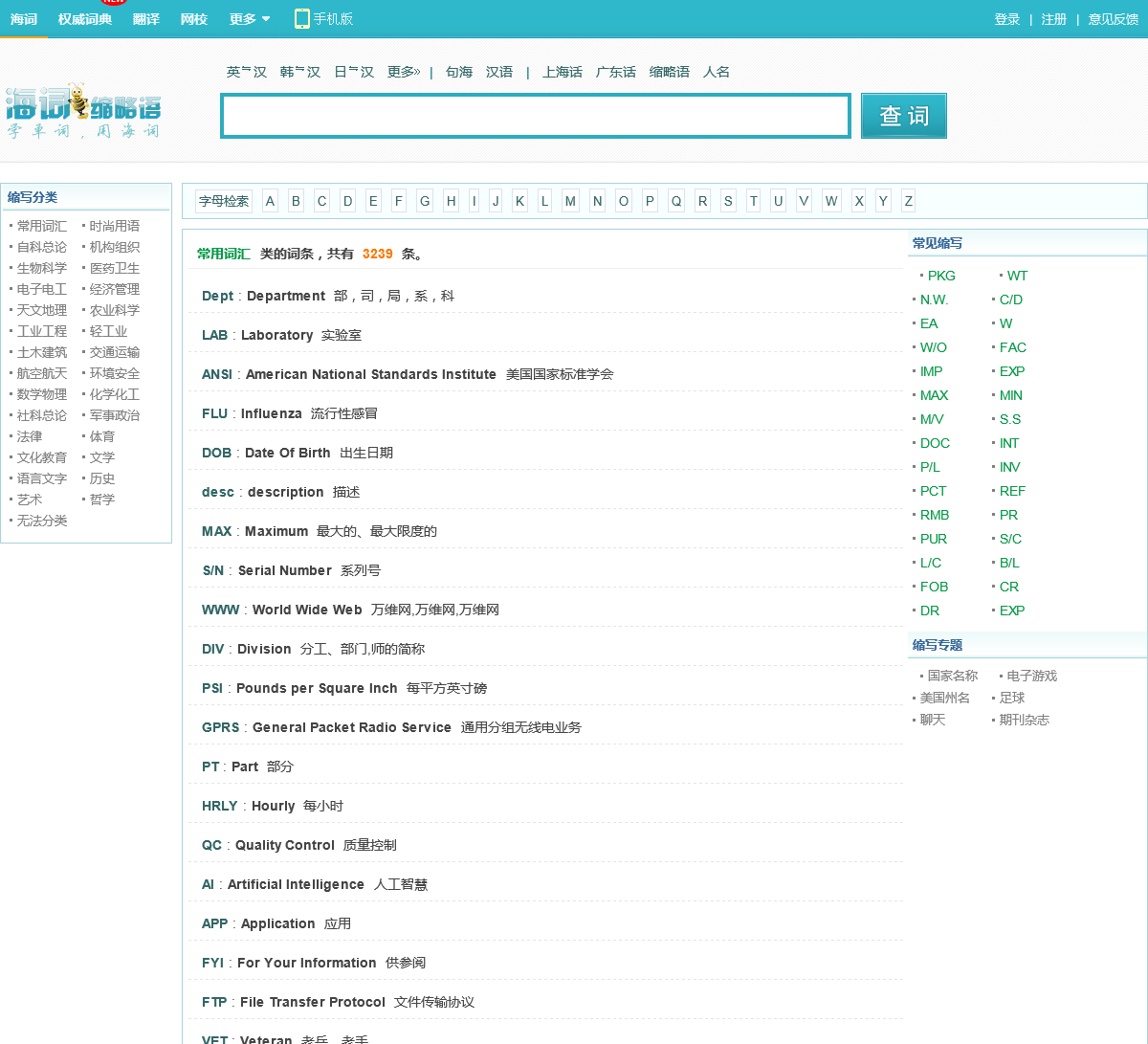Open the 聊天 topic

pyautogui.click(x=933, y=720)
